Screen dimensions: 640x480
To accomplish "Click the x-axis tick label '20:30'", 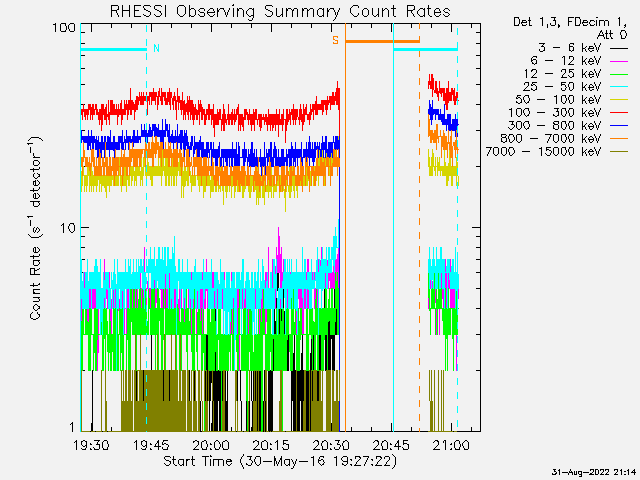I will (331, 445).
